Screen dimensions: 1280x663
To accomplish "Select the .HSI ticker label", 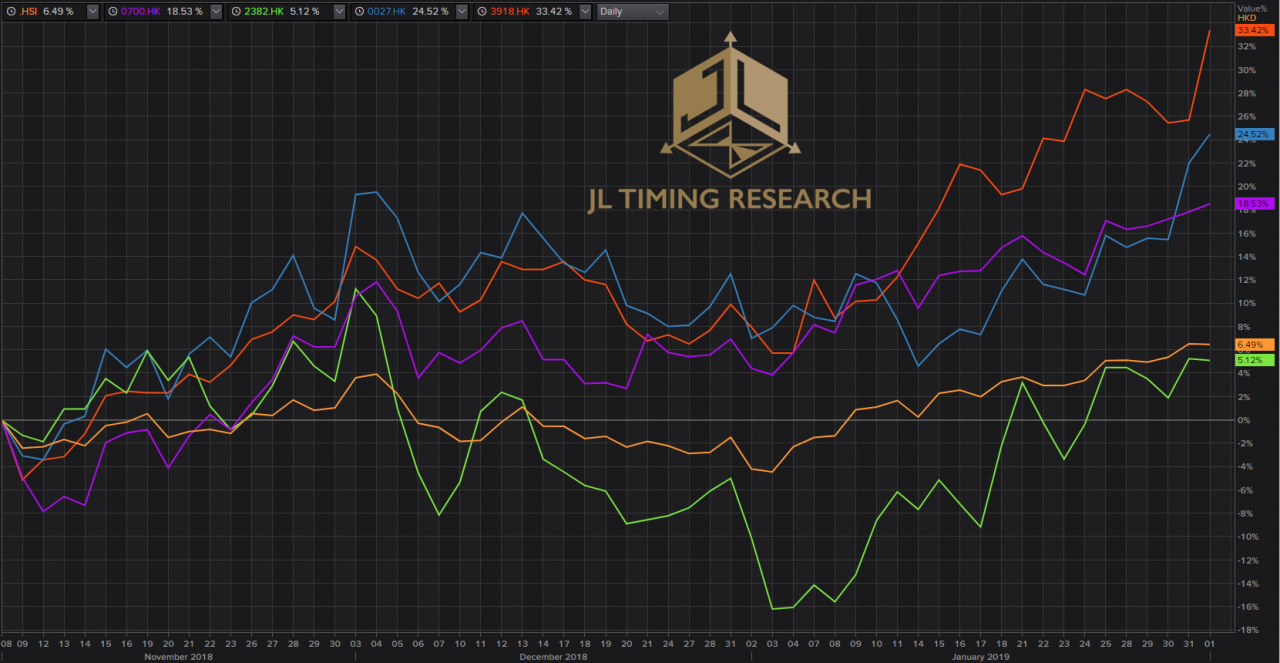I will click(28, 12).
